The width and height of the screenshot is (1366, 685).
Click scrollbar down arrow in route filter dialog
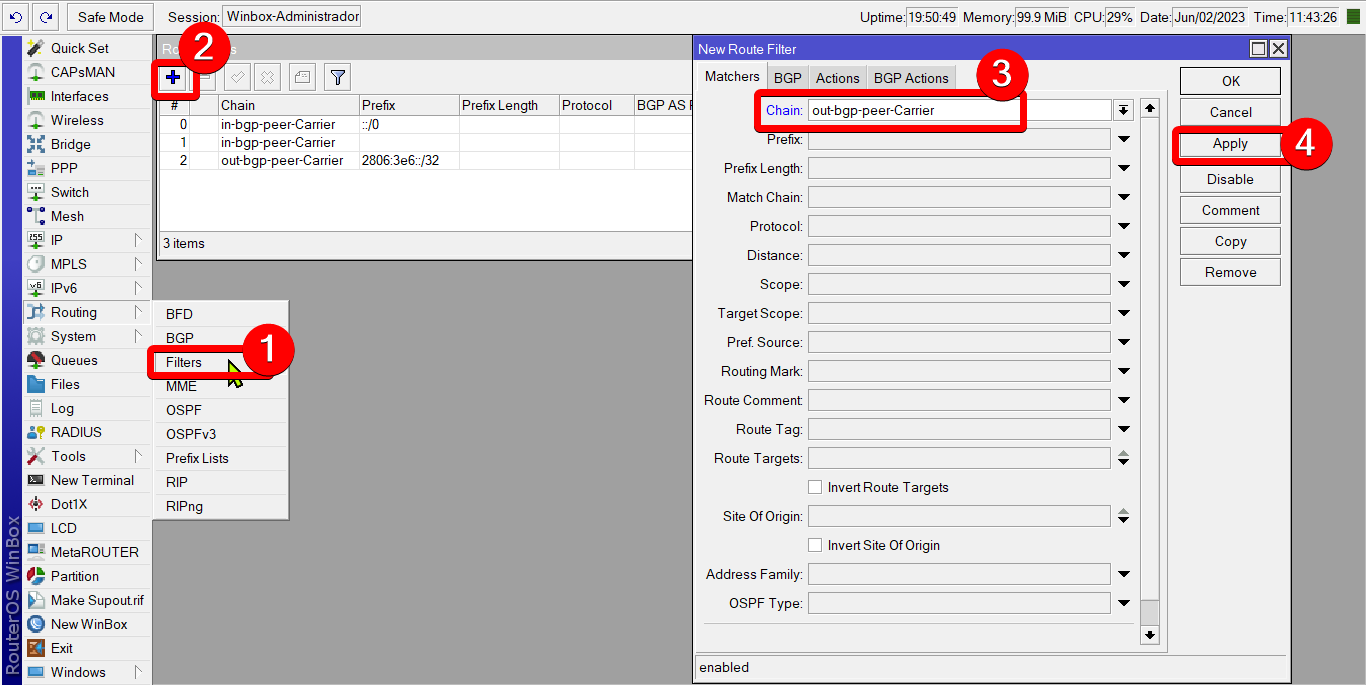click(x=1150, y=635)
